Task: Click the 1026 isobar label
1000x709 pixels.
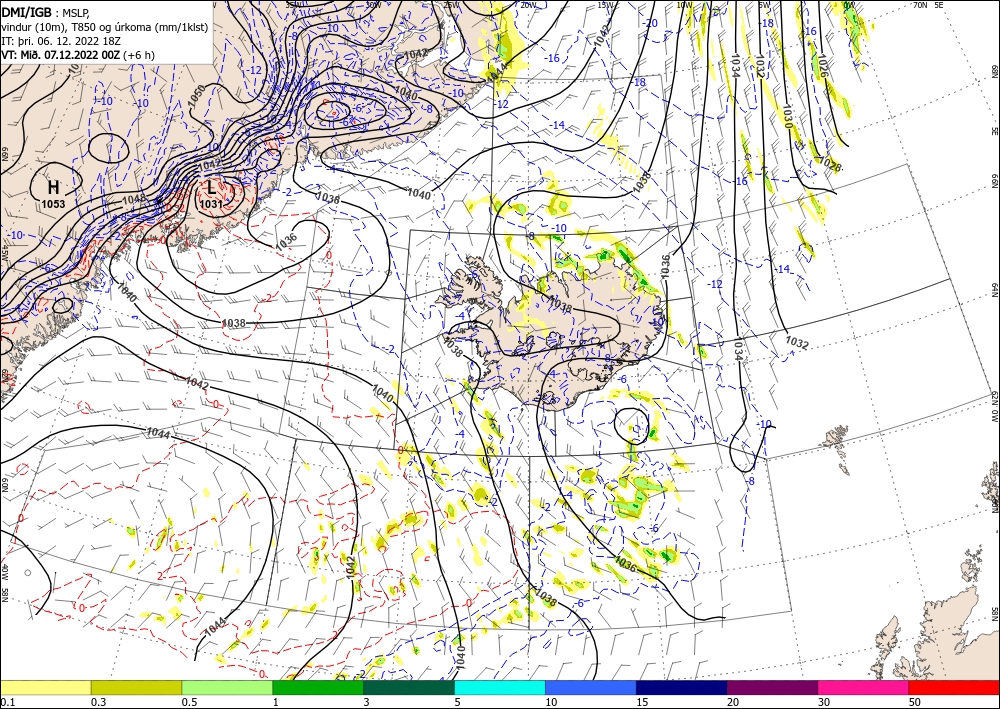Action: [x=822, y=66]
